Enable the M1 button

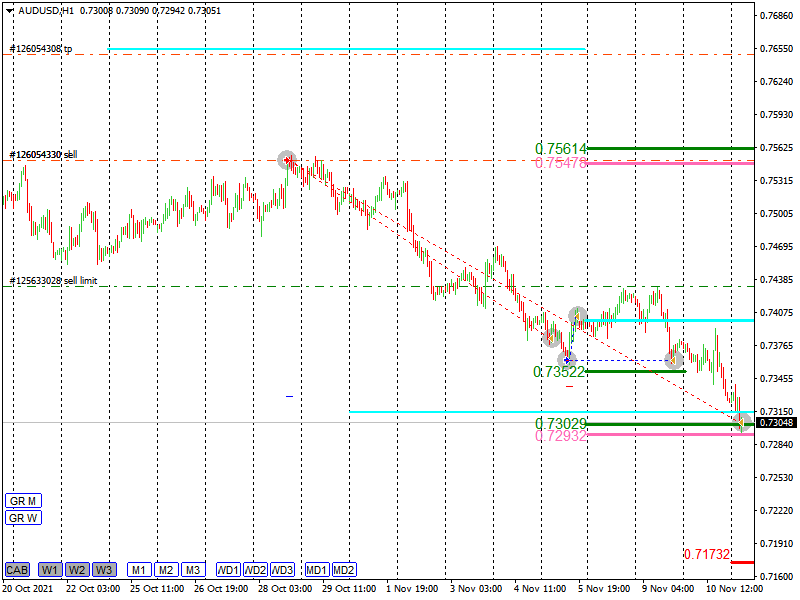pos(139,570)
